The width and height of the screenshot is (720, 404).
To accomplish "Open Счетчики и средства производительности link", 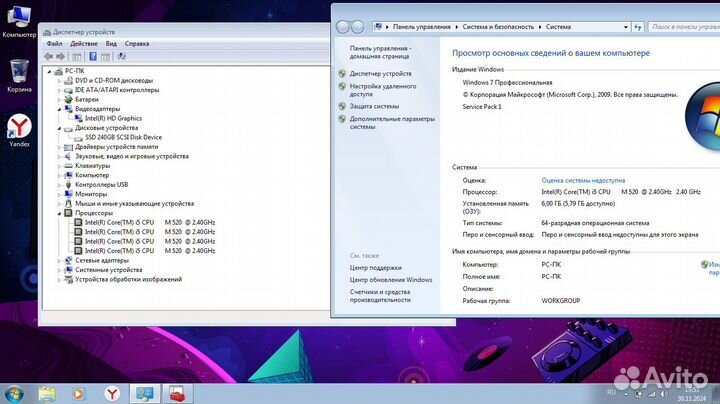I will (380, 296).
